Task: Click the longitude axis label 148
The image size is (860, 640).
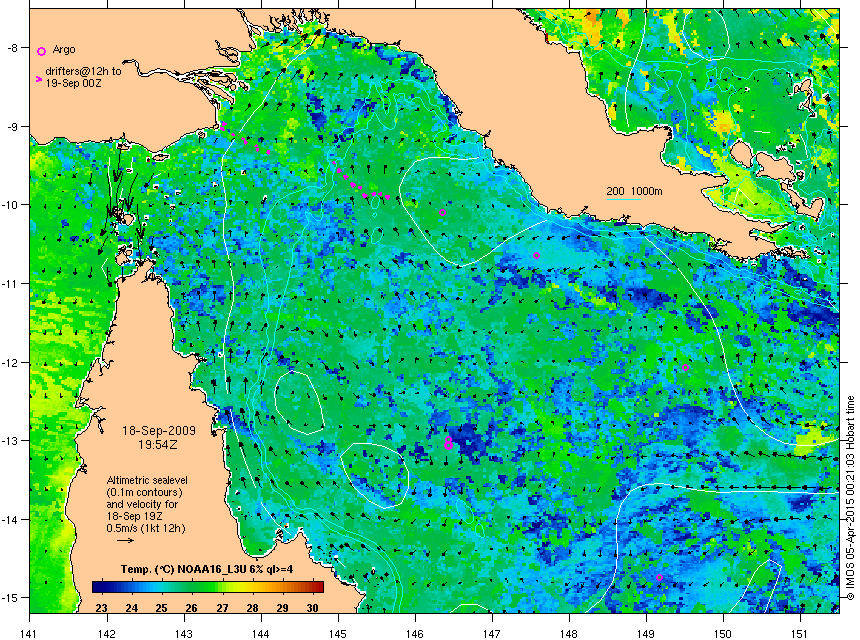Action: click(x=569, y=633)
